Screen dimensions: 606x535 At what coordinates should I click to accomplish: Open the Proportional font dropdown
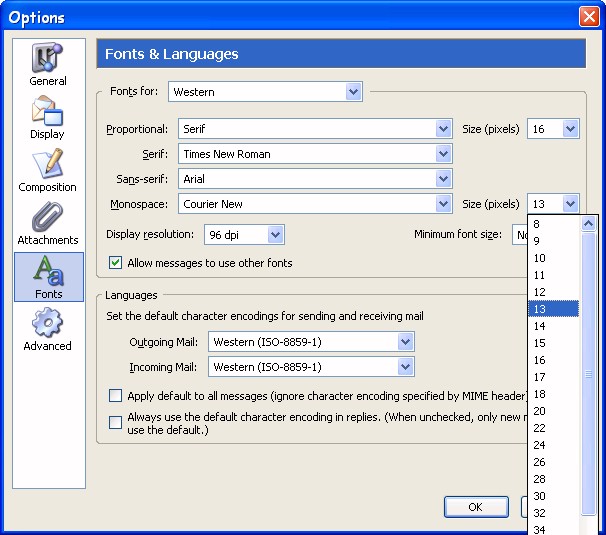315,129
